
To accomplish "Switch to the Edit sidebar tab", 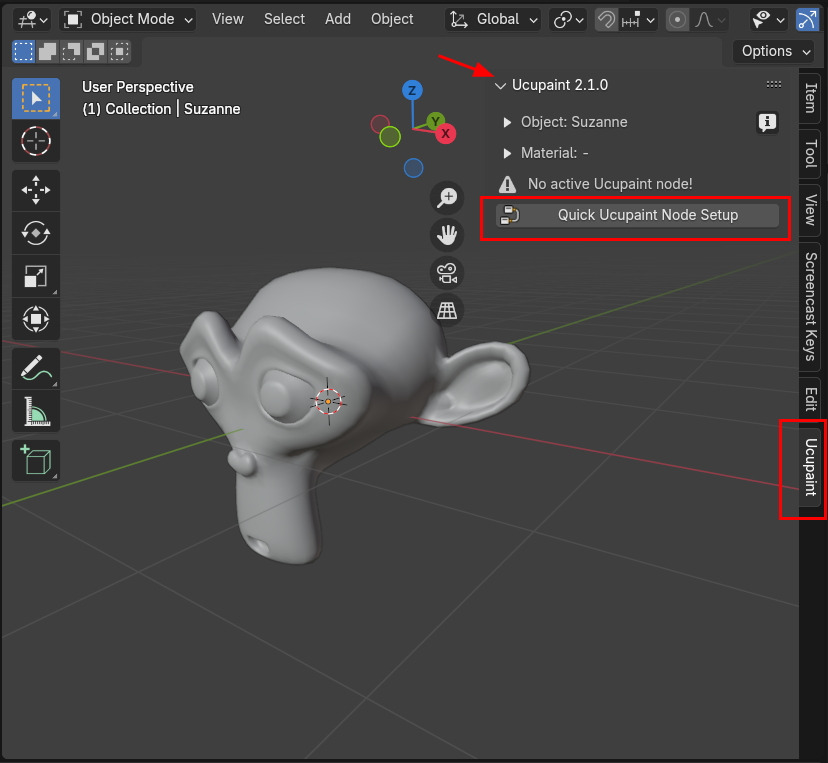I will [x=810, y=399].
